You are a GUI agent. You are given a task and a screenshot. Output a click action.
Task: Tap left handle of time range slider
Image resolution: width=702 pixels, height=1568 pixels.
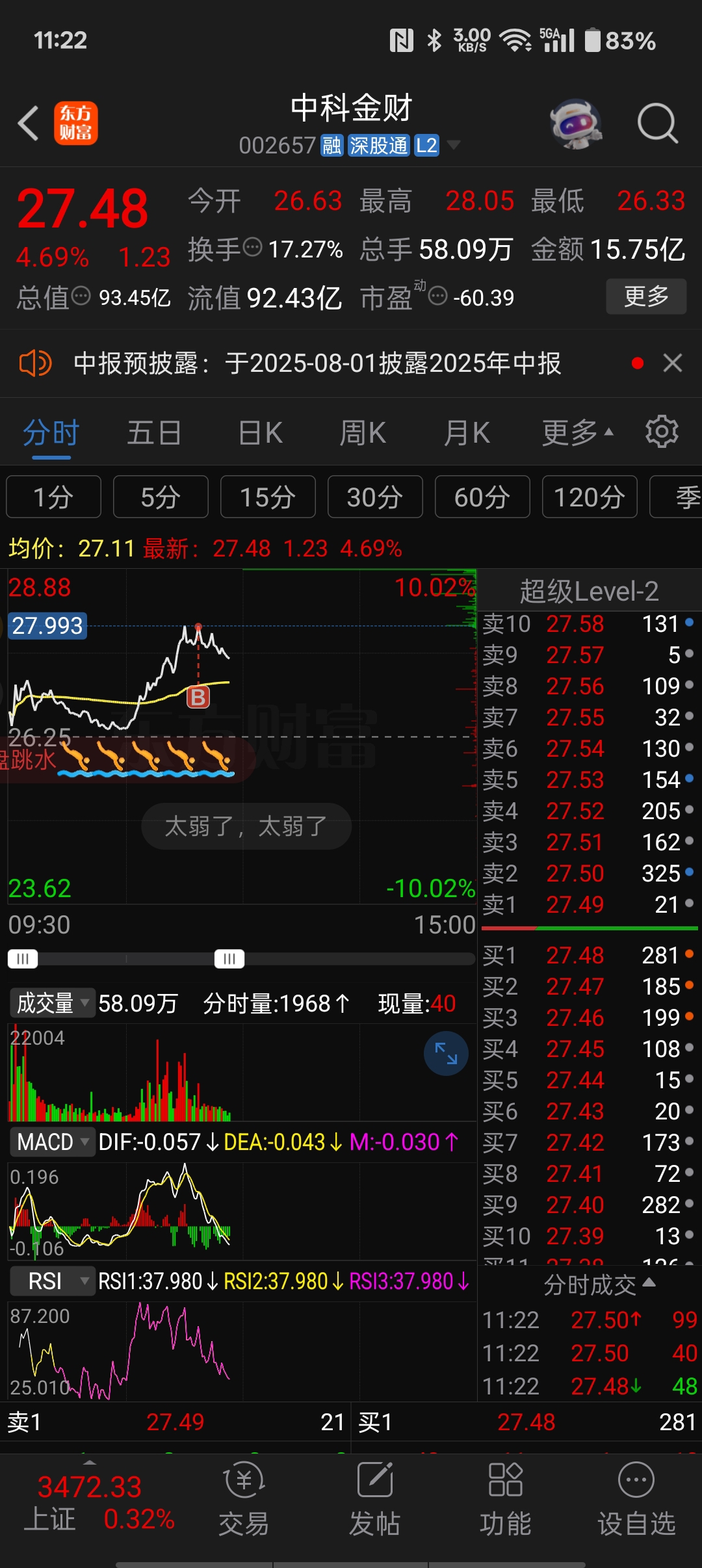point(23,959)
